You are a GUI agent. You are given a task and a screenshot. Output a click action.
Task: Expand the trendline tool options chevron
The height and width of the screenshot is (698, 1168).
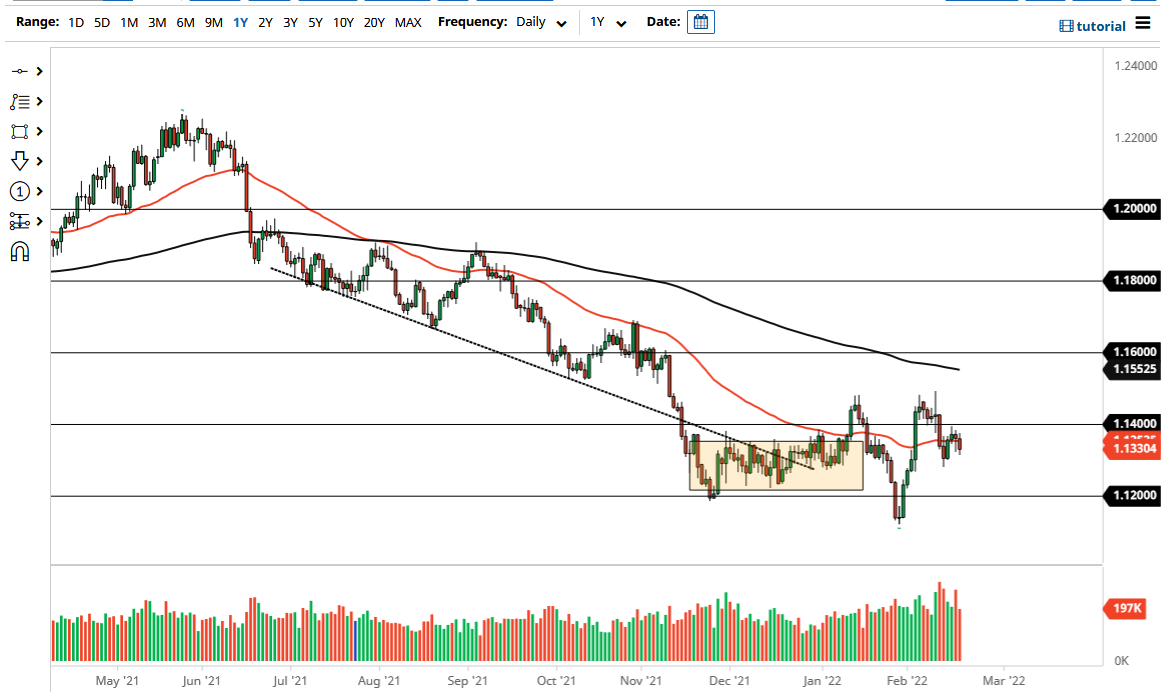[x=38, y=71]
